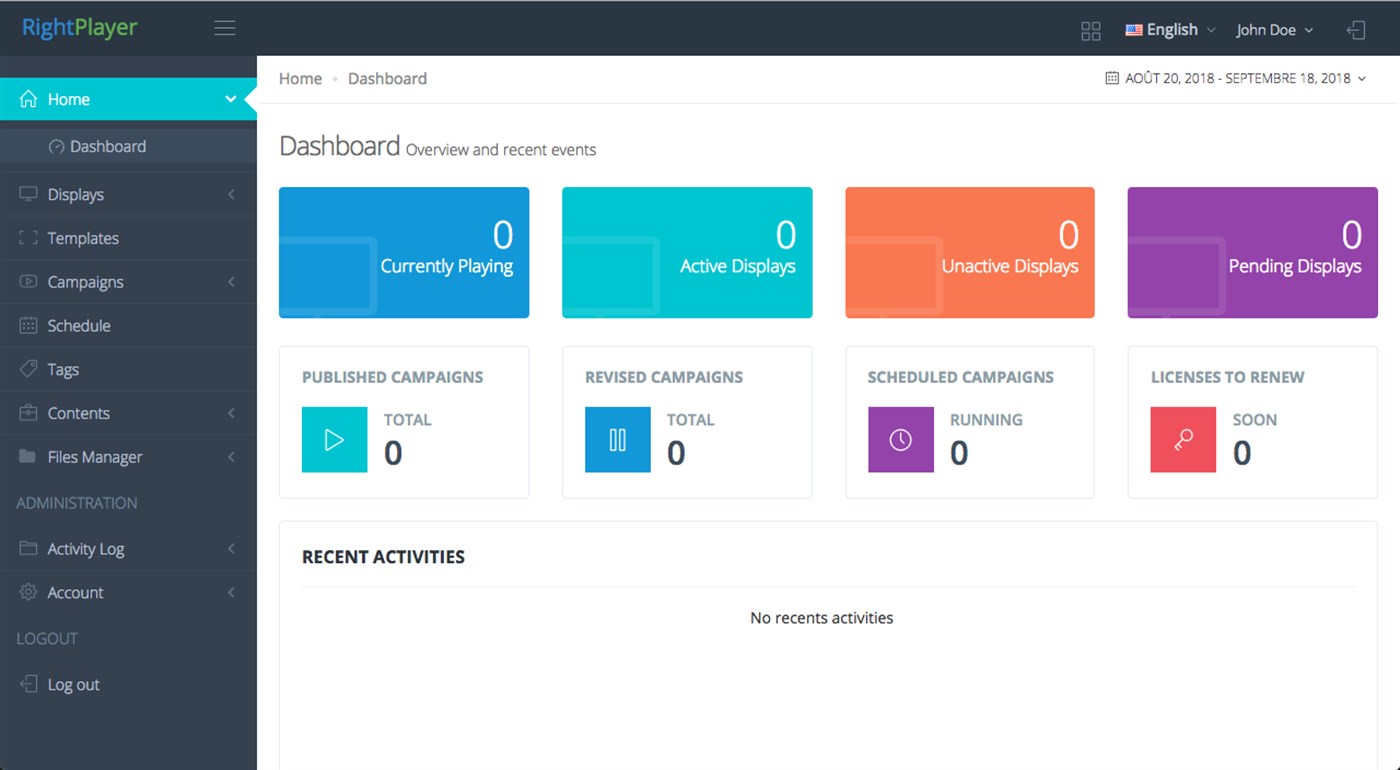Open the Dashboard sidebar submenu item

pos(128,146)
